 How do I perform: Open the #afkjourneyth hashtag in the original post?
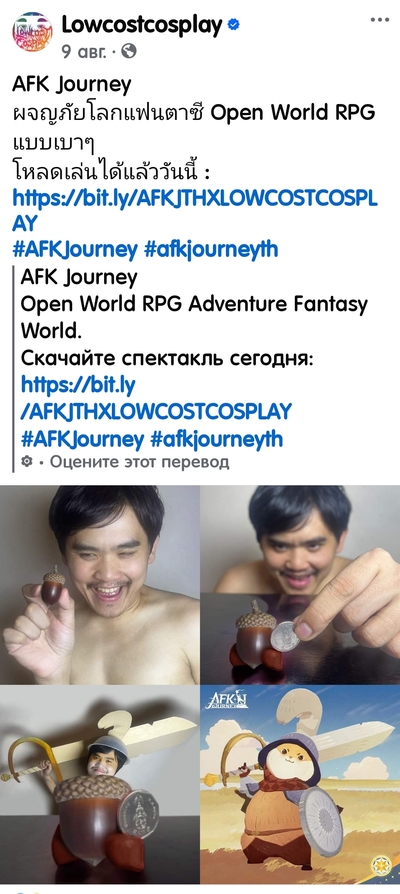pyautogui.click(x=211, y=249)
